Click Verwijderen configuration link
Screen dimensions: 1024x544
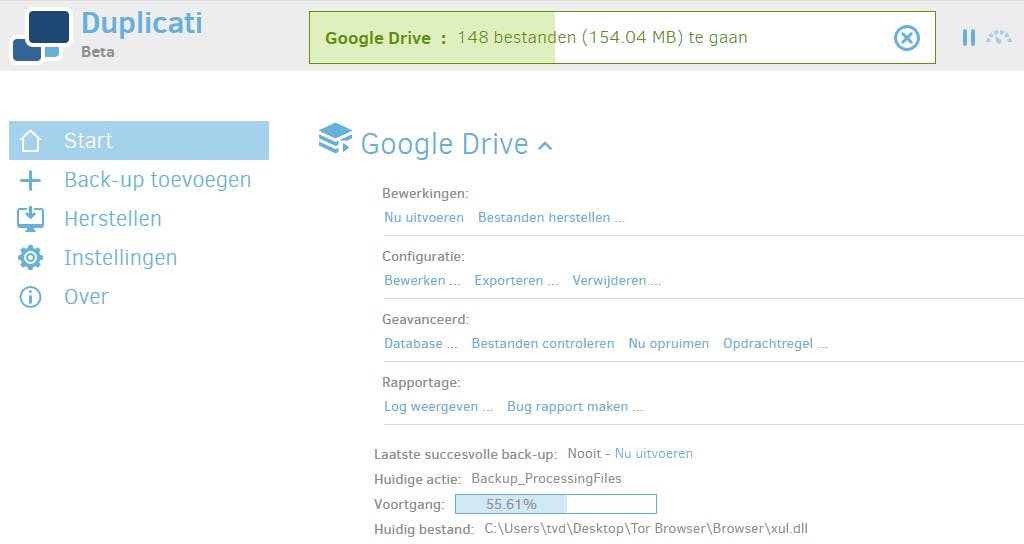616,281
